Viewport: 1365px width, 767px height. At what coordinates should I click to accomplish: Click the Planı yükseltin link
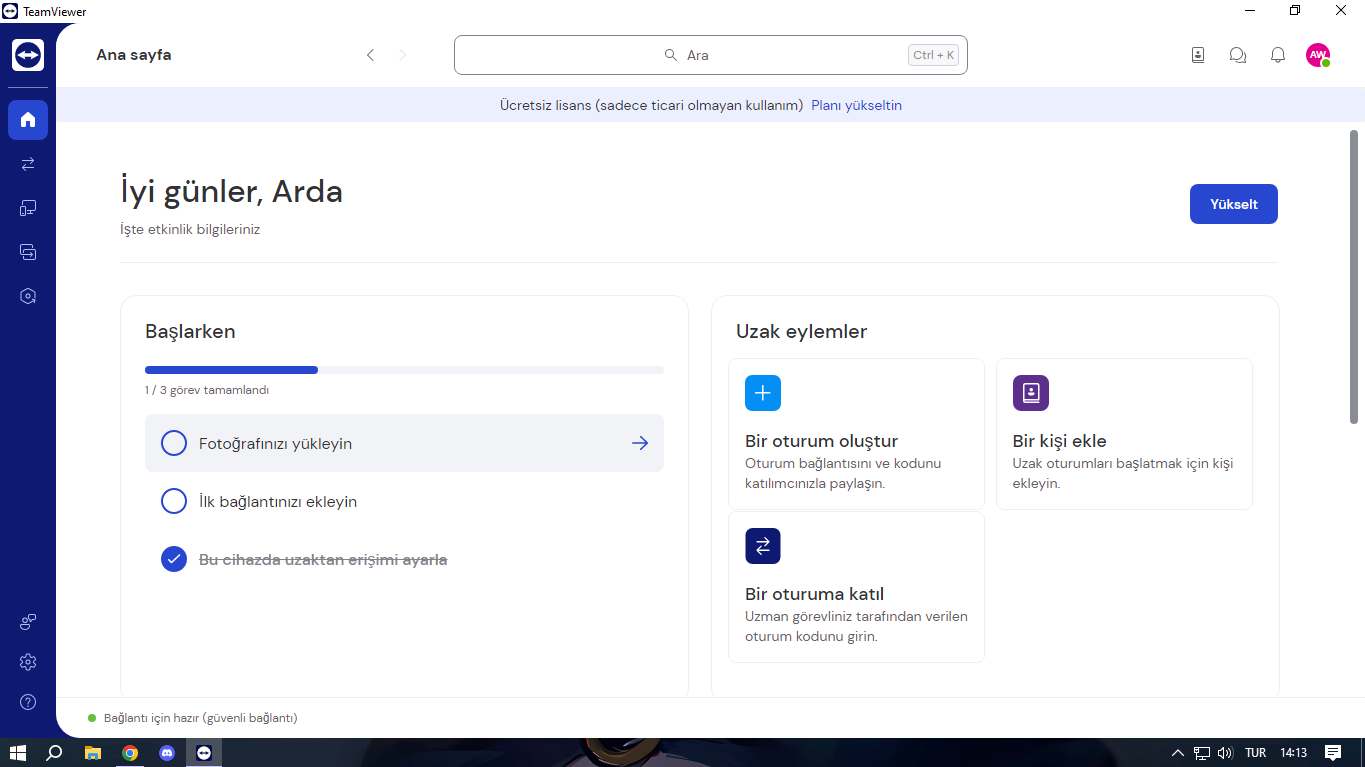point(856,105)
